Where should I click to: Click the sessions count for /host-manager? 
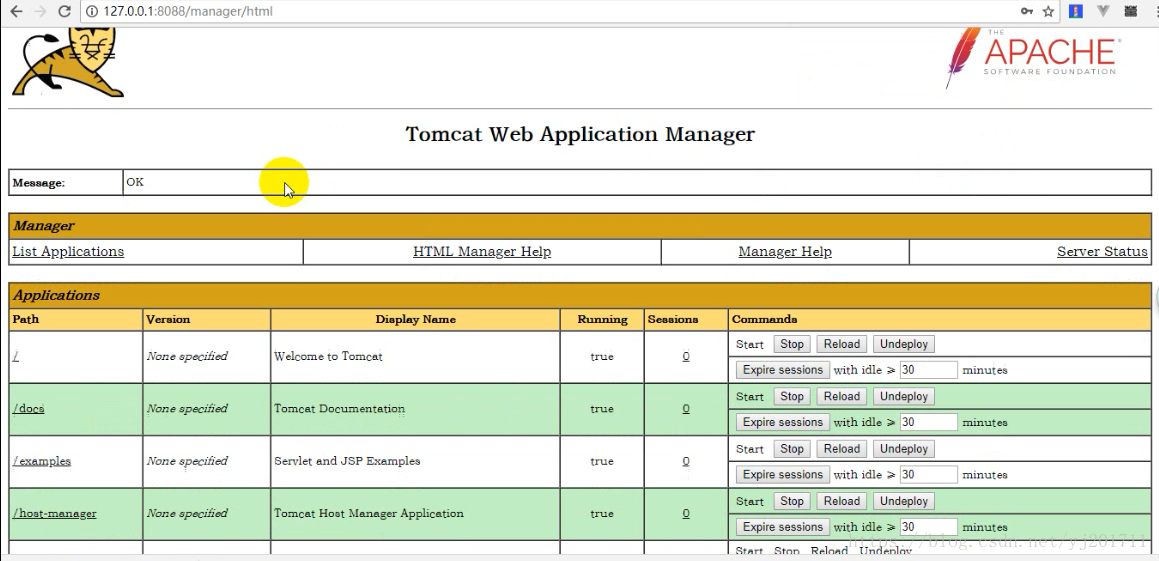tap(686, 514)
